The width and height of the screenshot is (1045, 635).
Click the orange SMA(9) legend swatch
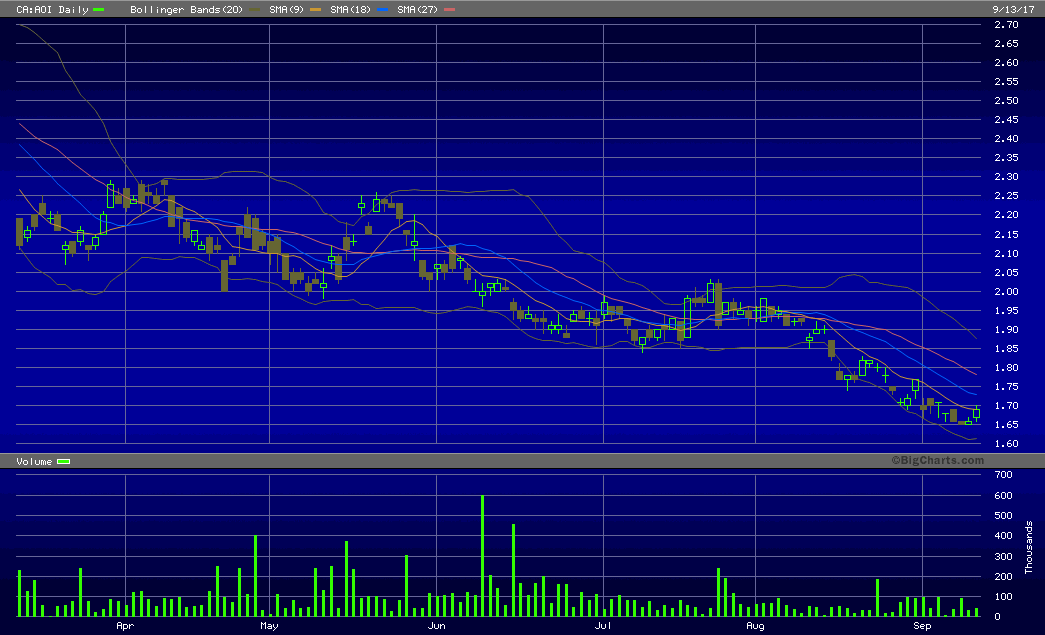[315, 9]
